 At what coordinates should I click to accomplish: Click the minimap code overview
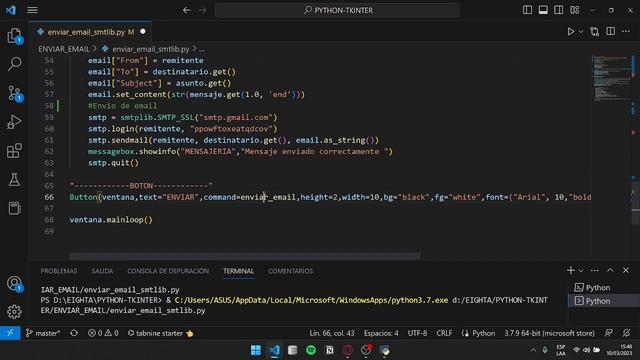click(x=611, y=78)
